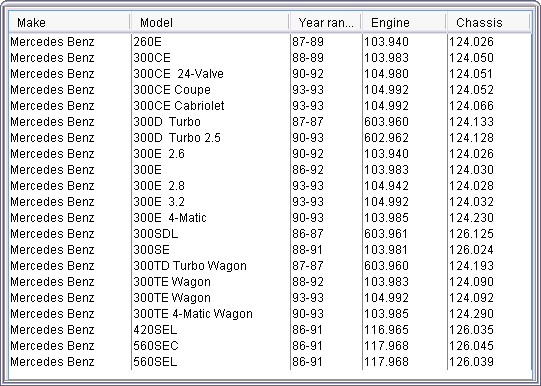Image resolution: width=541 pixels, height=386 pixels.
Task: Select the 300CE Cabriolet model cell
Action: [211, 106]
